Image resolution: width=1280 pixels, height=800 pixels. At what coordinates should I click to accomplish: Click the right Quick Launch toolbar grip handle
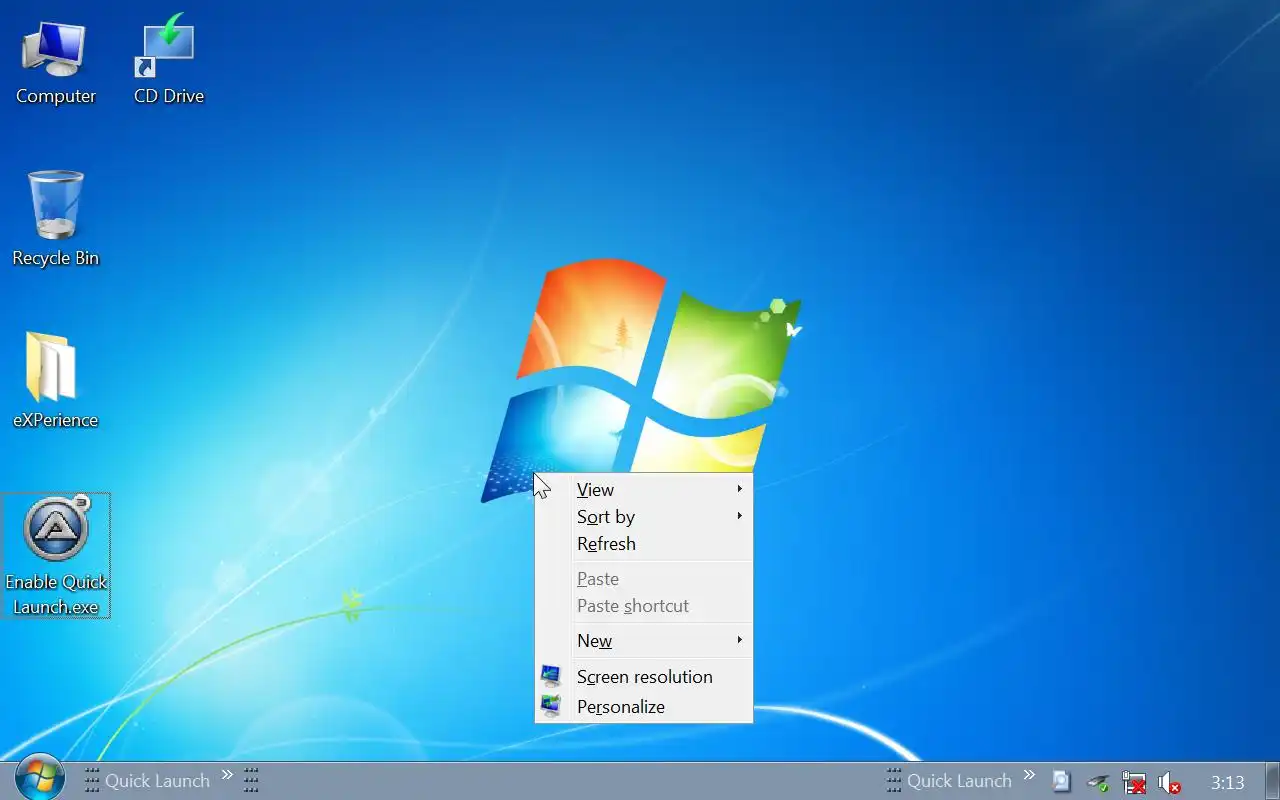(894, 780)
